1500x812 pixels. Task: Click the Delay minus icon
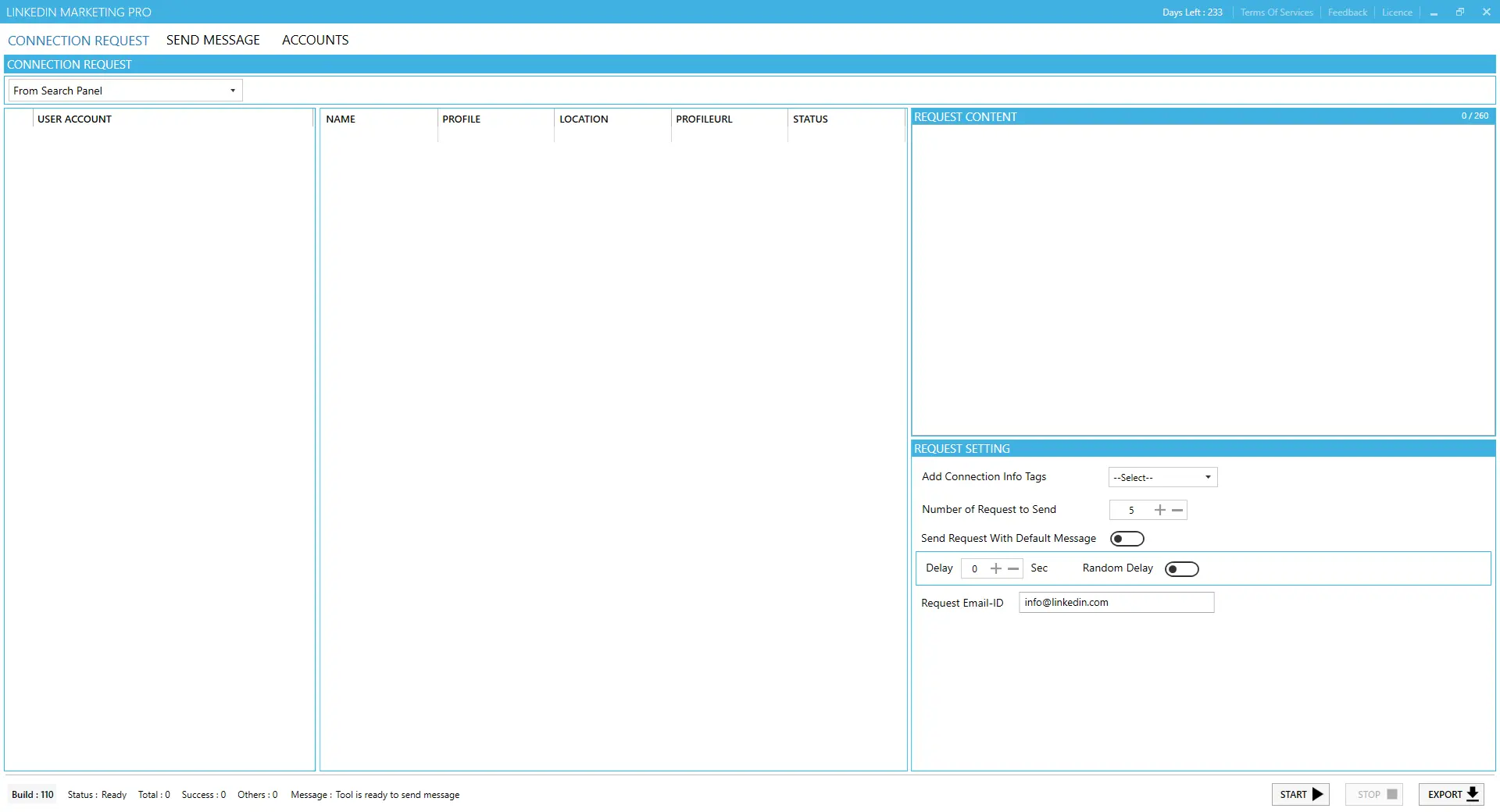(x=1013, y=568)
